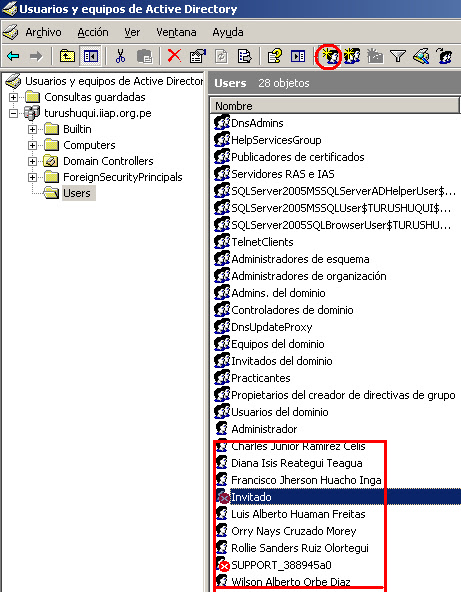Screen dimensions: 461x592
Task: Click the Forward arrow toolbar icon
Action: pyautogui.click(x=36, y=57)
